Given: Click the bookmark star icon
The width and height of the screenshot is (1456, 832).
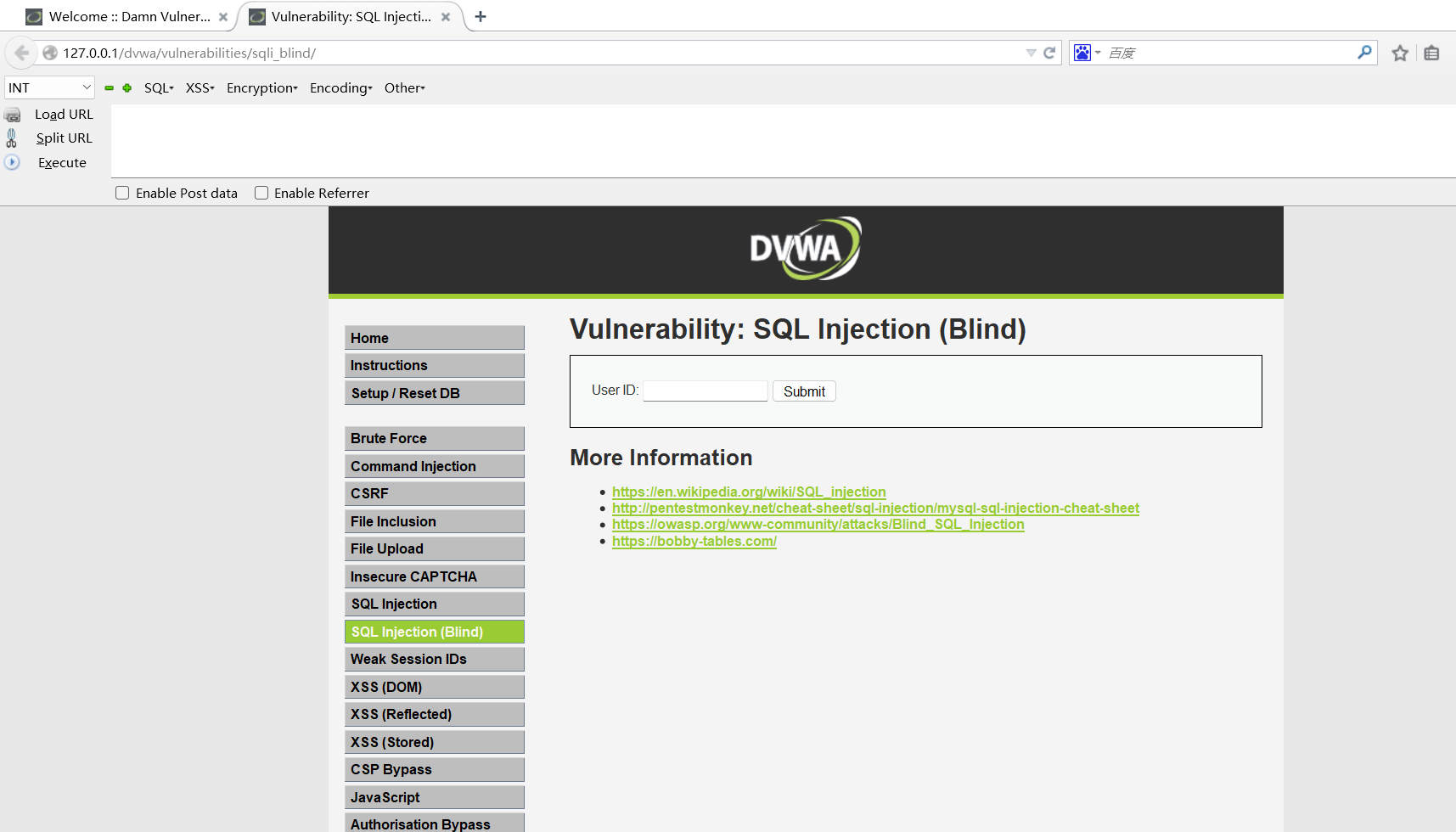Looking at the screenshot, I should pyautogui.click(x=1400, y=53).
